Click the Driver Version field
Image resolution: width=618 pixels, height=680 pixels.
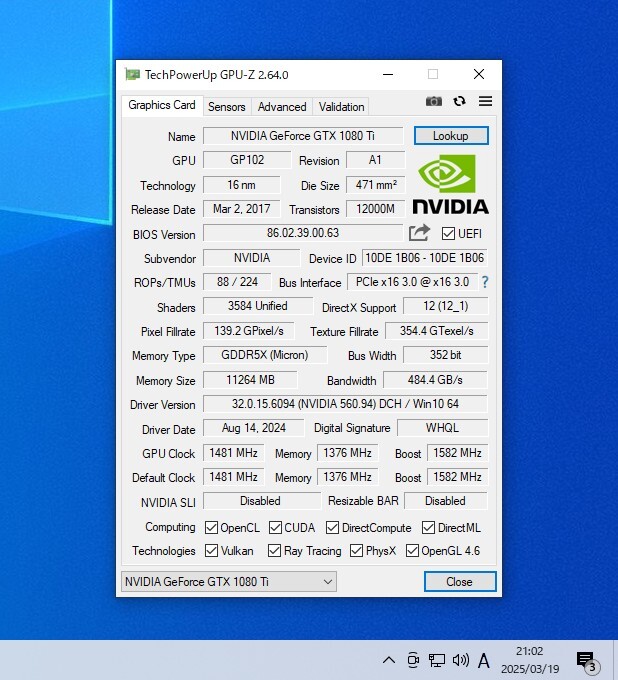pyautogui.click(x=345, y=404)
